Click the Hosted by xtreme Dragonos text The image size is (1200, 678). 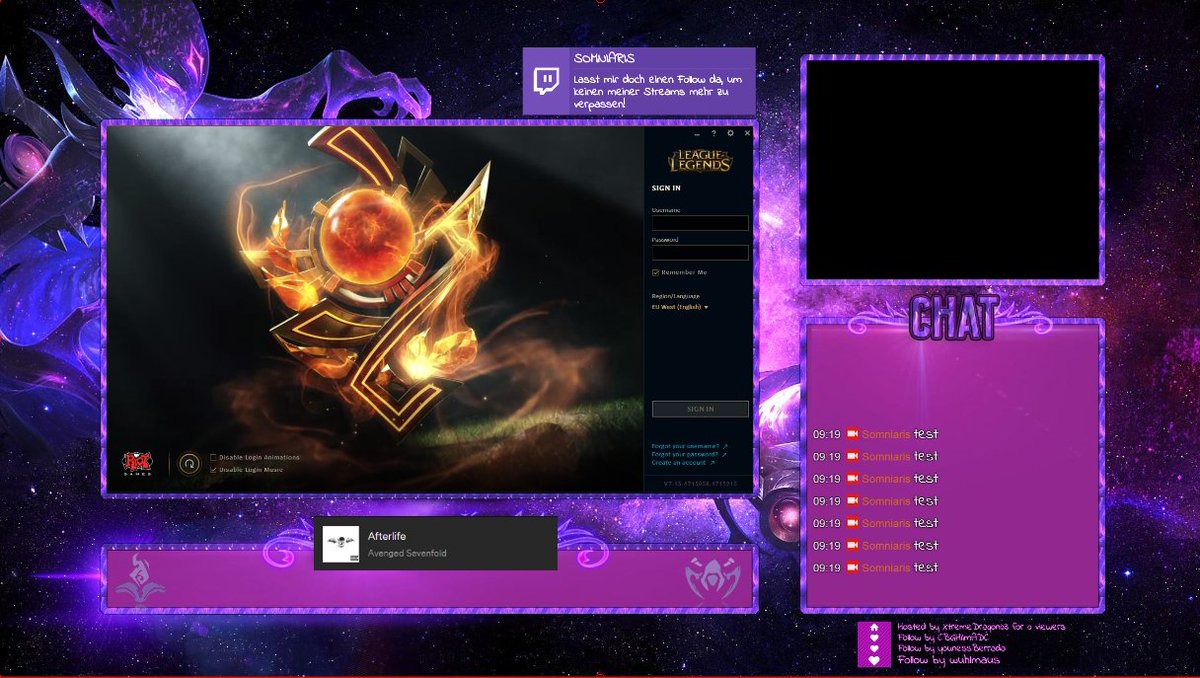point(981,627)
